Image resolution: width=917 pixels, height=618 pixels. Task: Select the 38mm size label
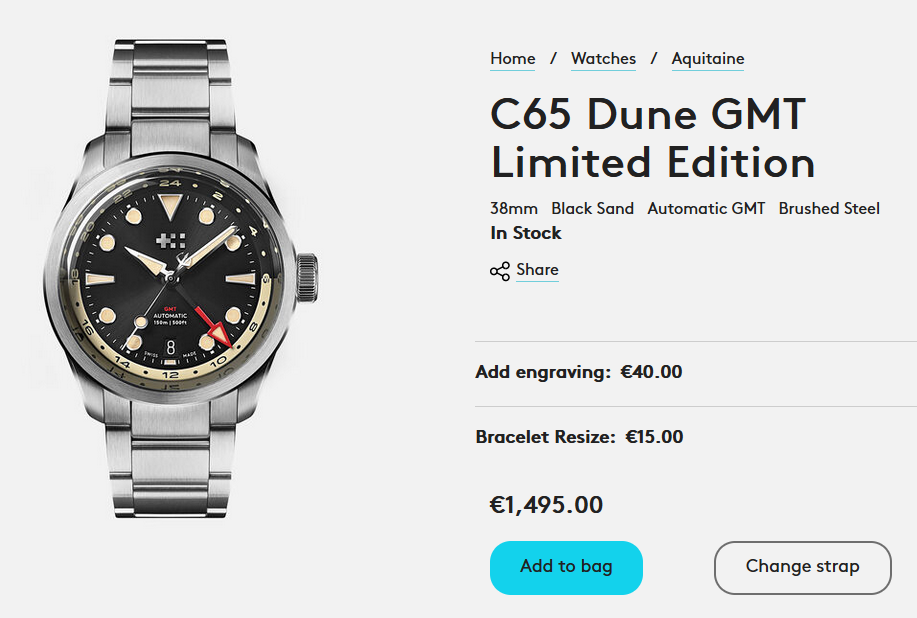tap(514, 208)
